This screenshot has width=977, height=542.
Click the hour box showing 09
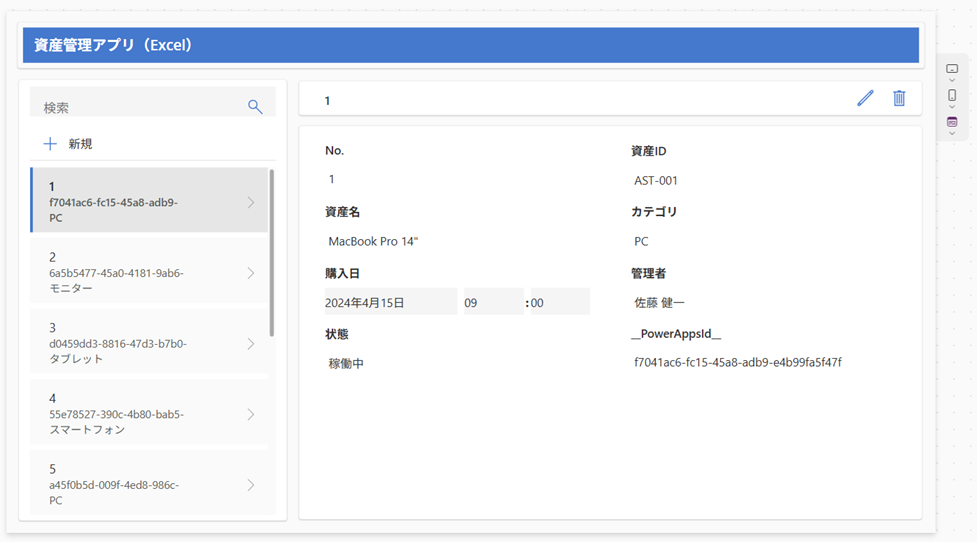[x=493, y=302]
